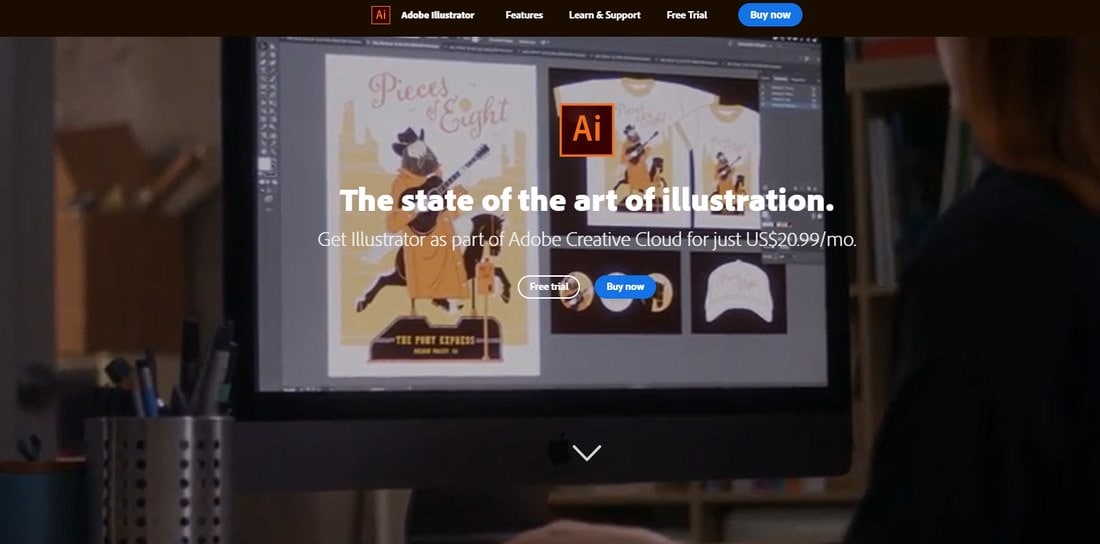Click the downward chevron arrow at the bottom of the page

[x=586, y=453]
